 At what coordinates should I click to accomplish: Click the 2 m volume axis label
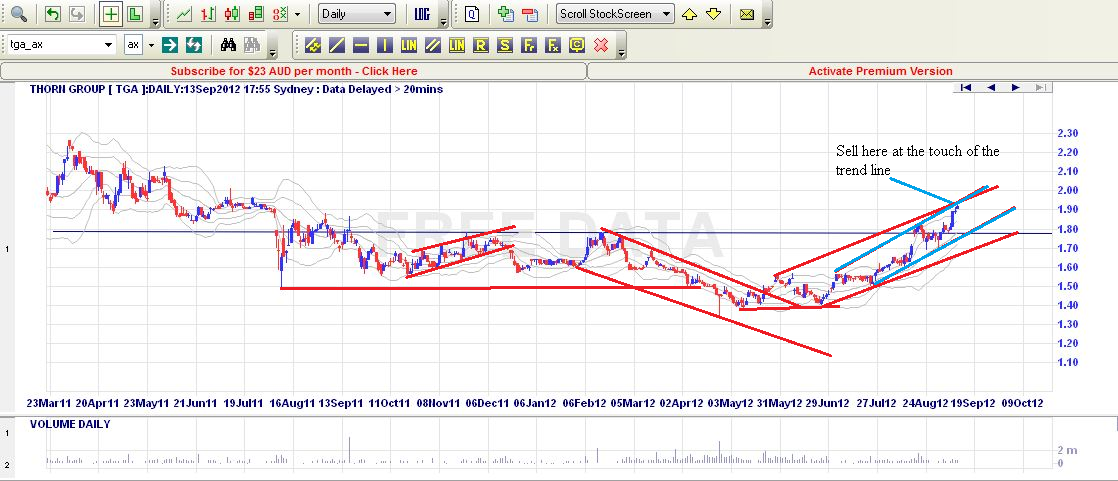(1067, 450)
